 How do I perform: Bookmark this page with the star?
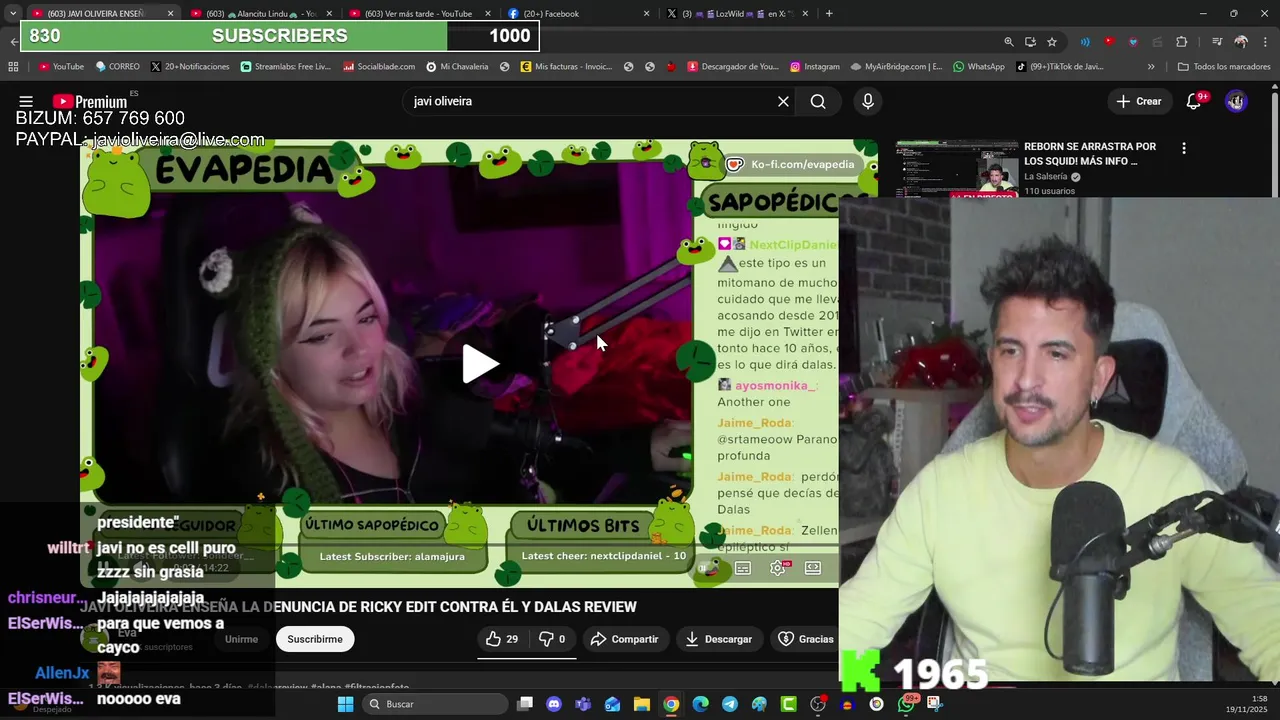click(1052, 42)
